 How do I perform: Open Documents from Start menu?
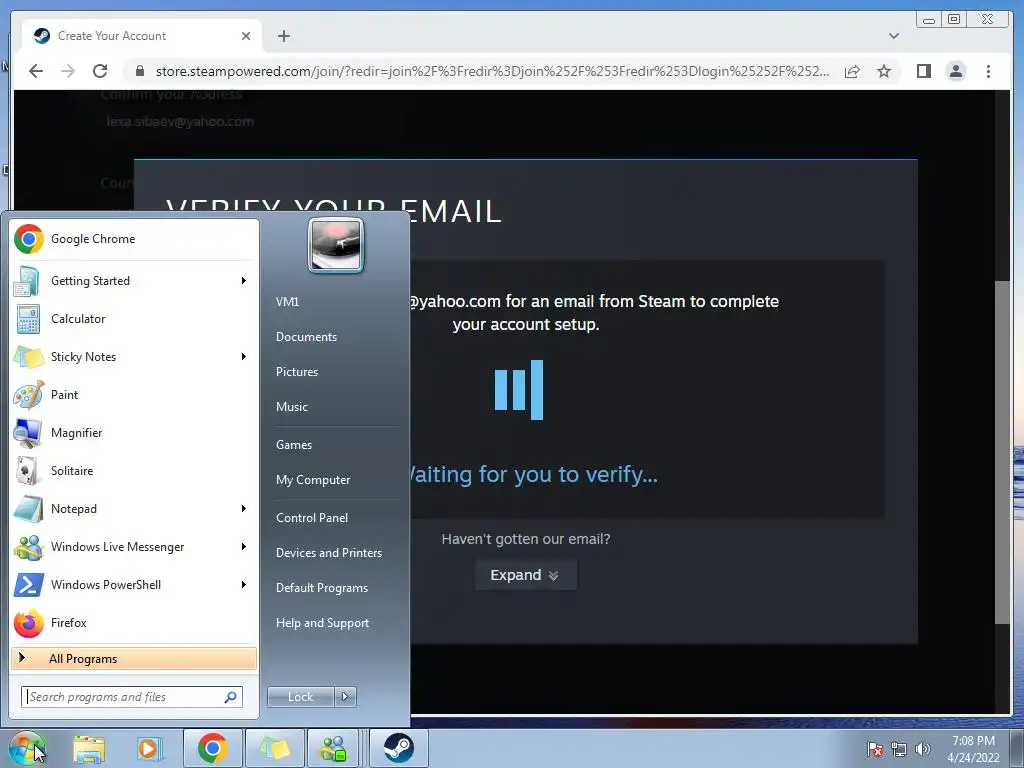(306, 337)
